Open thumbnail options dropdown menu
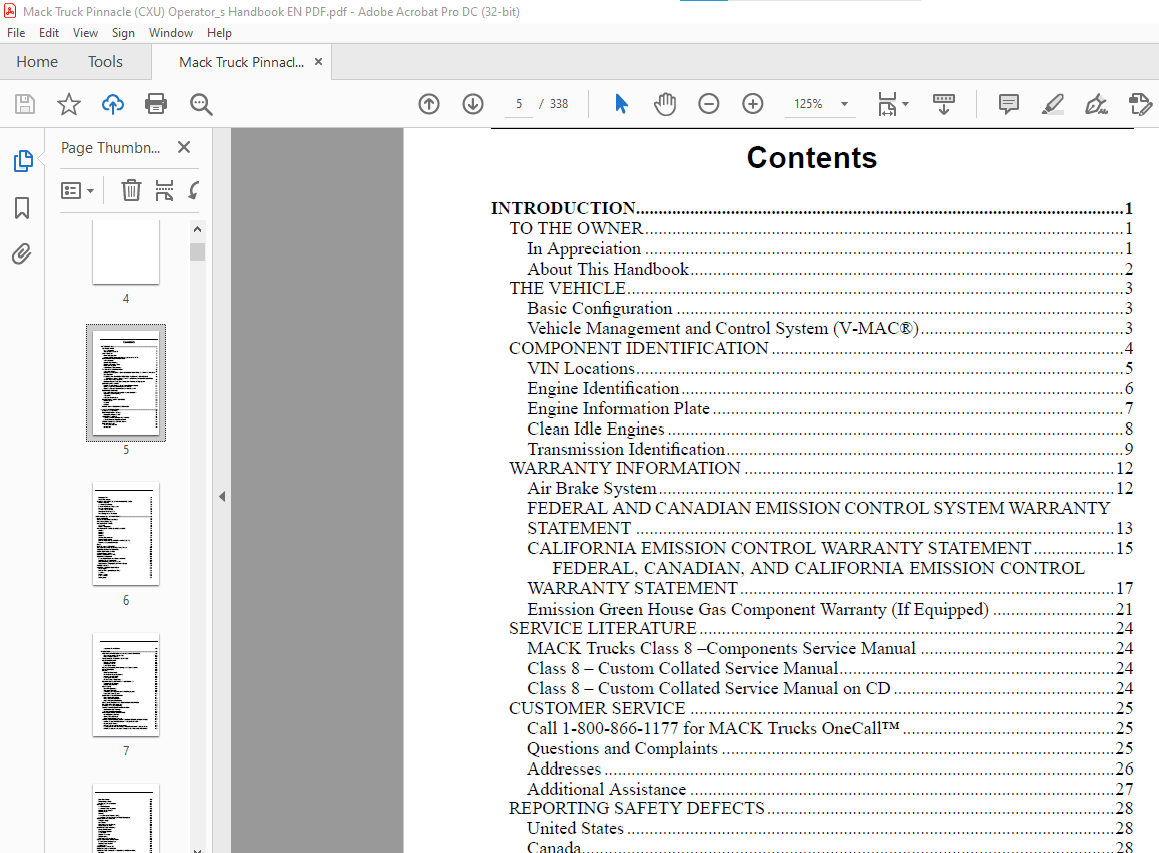This screenshot has width=1159, height=853. click(77, 191)
